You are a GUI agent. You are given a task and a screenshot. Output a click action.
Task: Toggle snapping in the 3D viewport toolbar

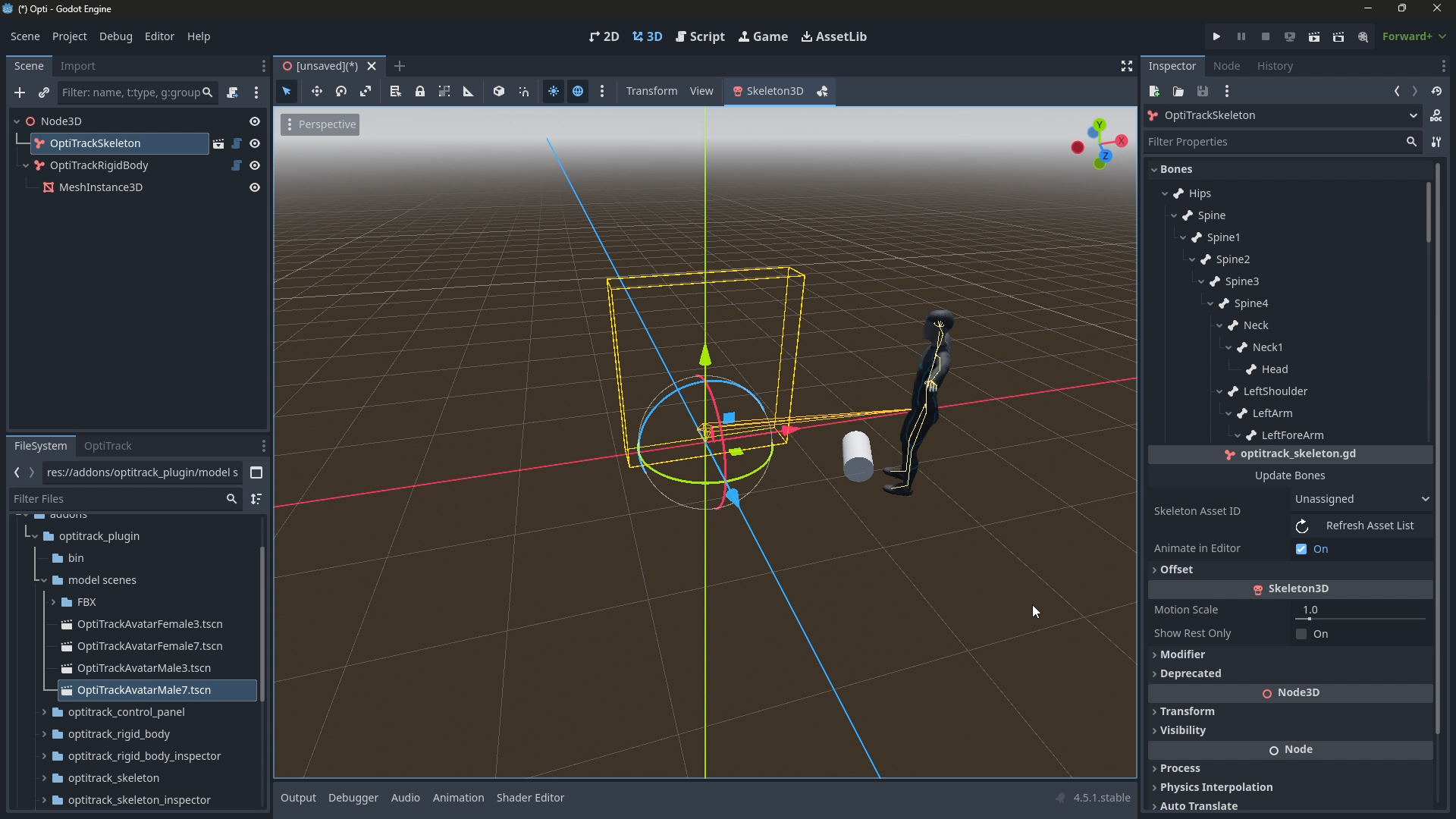point(523,91)
